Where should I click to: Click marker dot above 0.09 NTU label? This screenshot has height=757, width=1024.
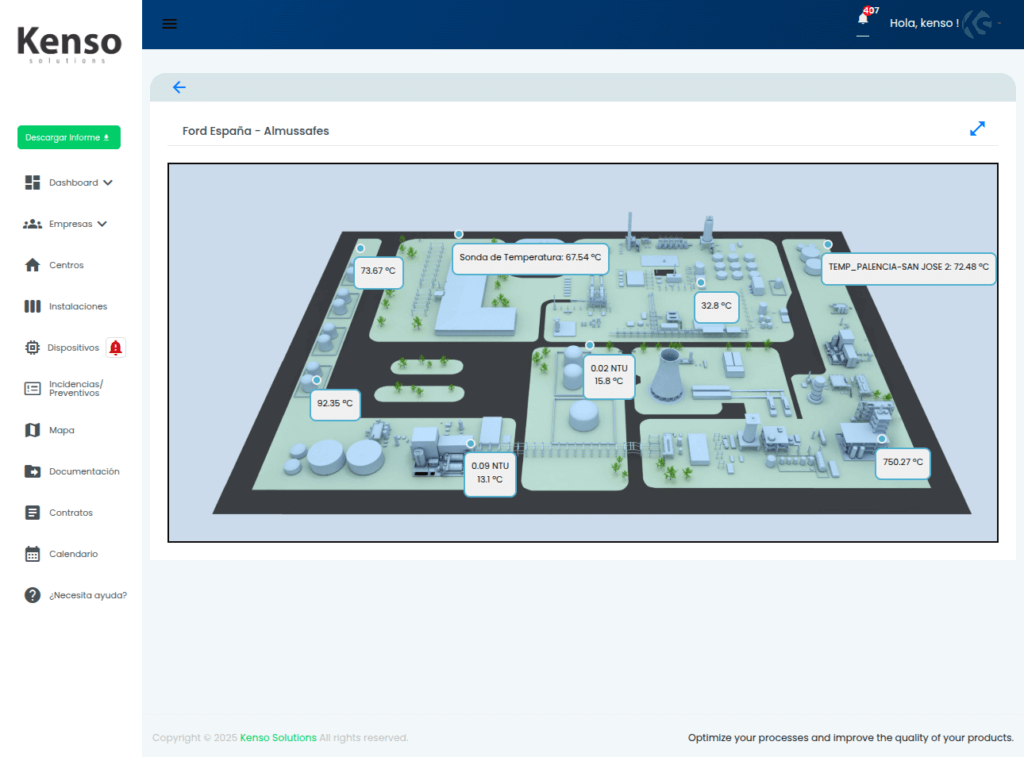click(471, 443)
